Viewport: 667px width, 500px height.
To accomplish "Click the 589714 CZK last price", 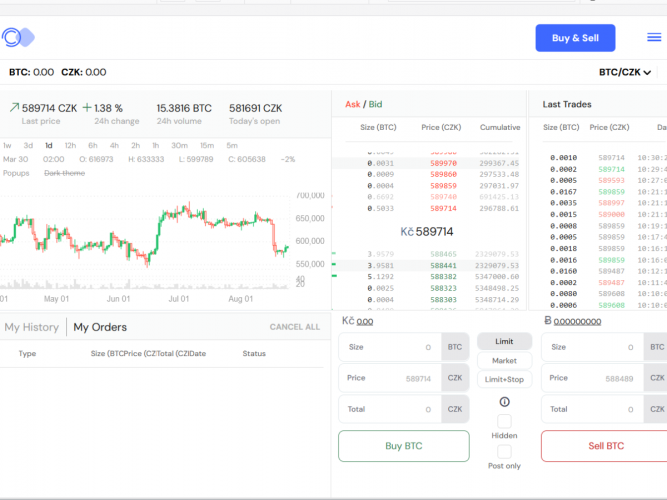I will coord(49,108).
